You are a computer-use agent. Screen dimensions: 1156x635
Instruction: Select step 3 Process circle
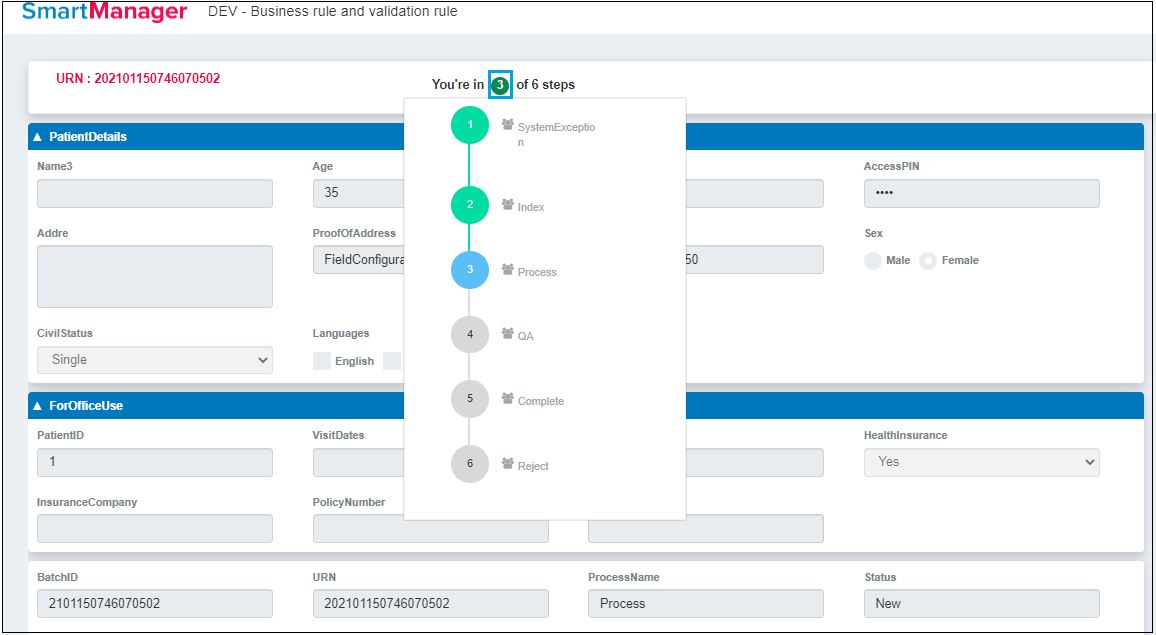point(470,270)
